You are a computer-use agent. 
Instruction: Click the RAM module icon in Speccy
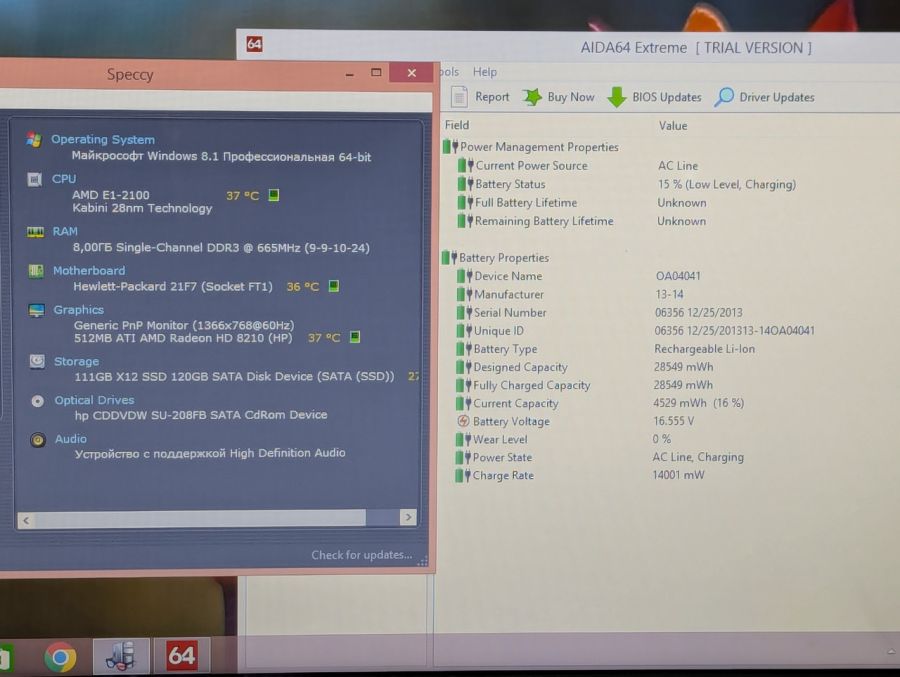(x=36, y=232)
